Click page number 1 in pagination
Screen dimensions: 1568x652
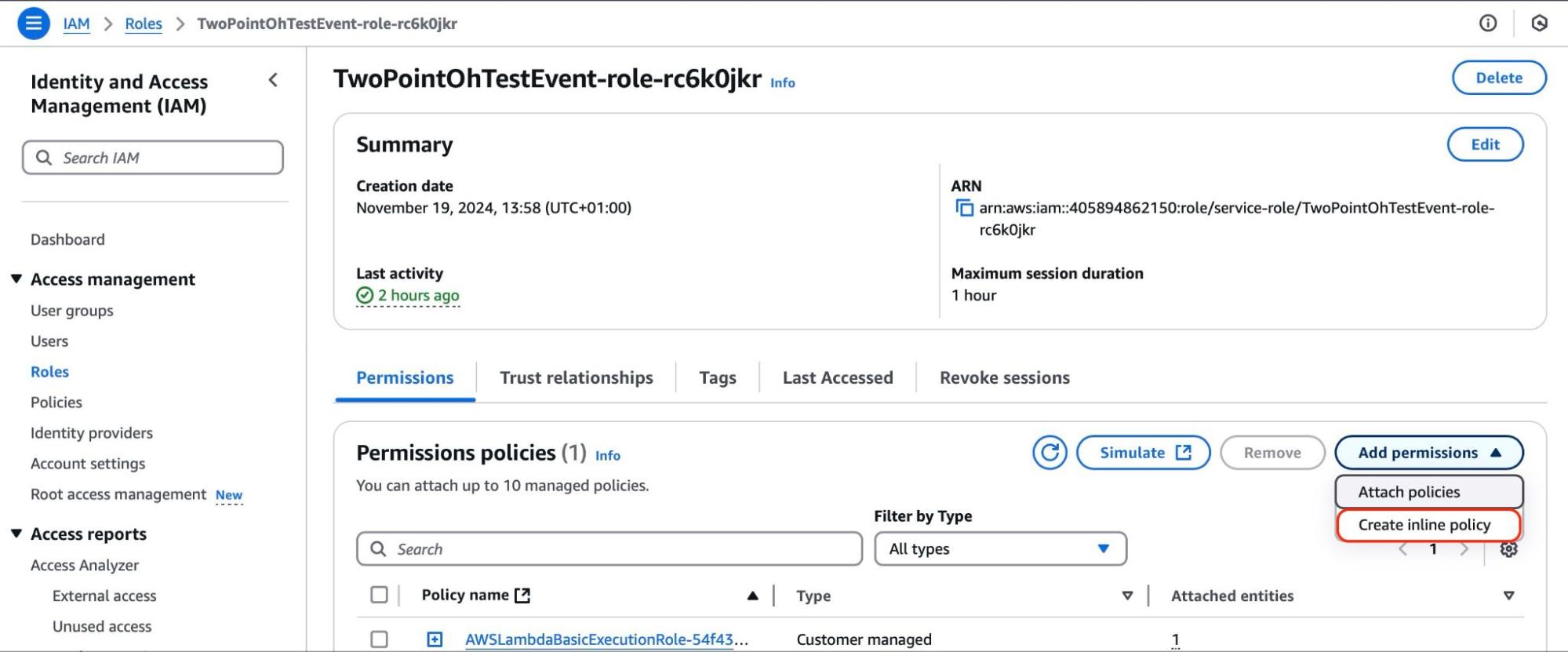[1433, 549]
